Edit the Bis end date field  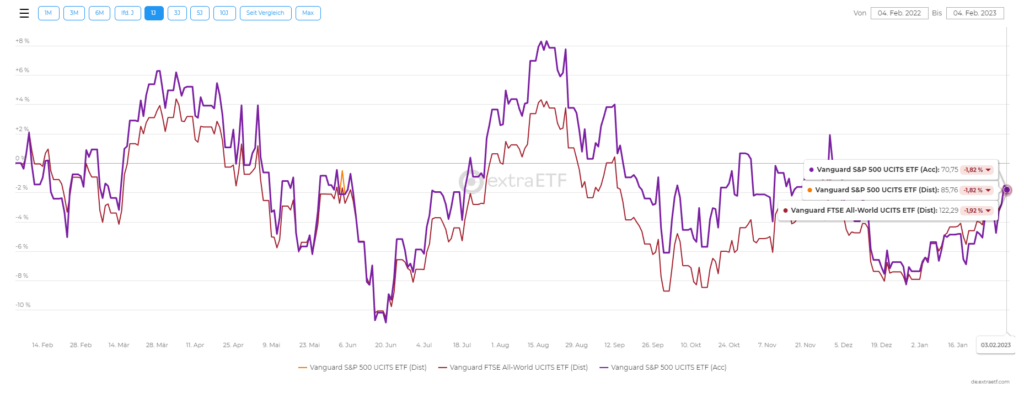click(975, 13)
